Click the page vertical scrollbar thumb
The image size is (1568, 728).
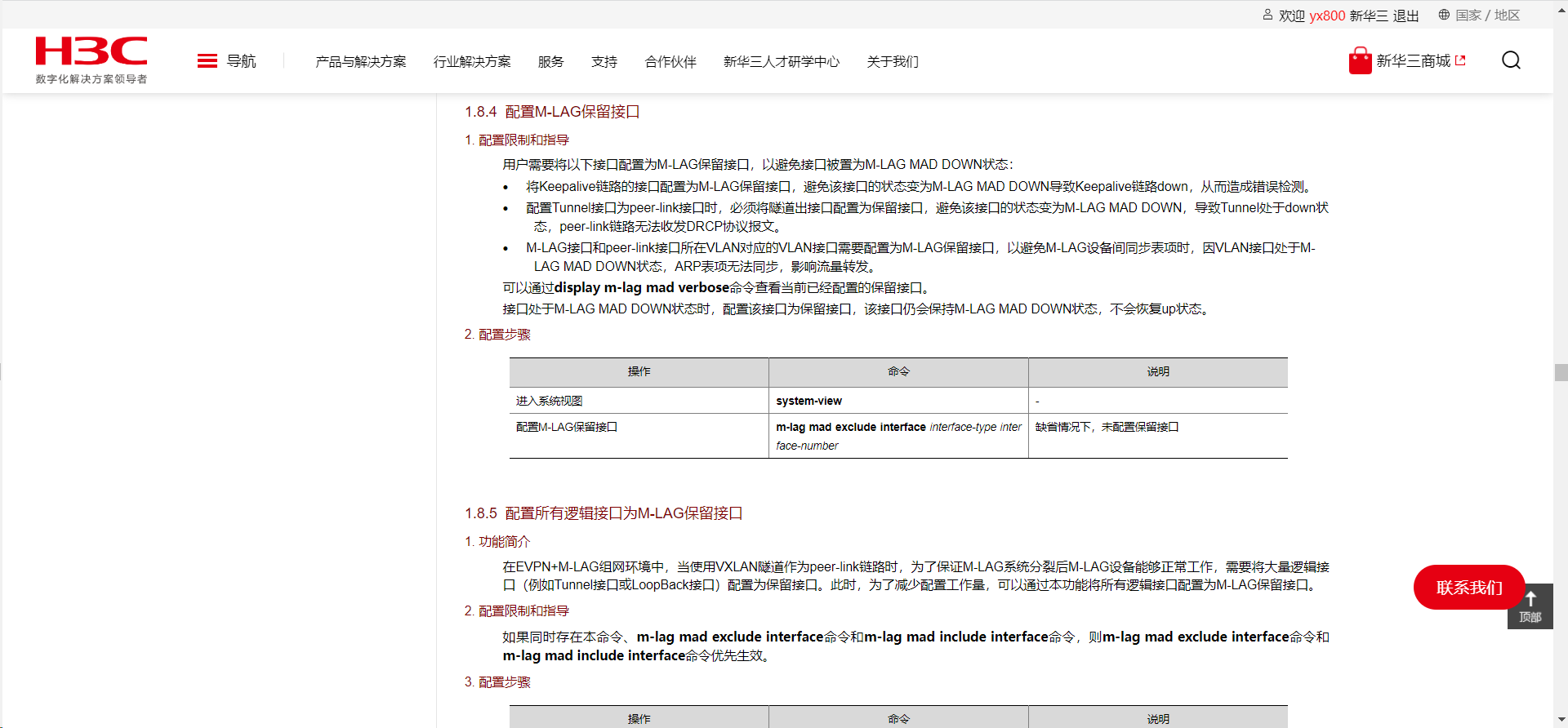[x=1561, y=372]
